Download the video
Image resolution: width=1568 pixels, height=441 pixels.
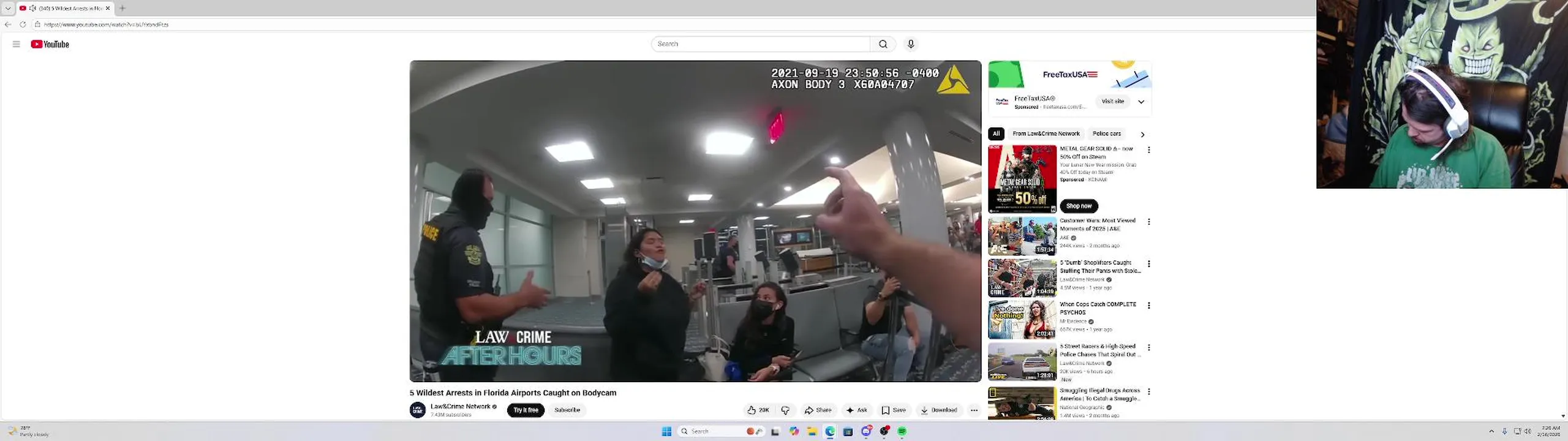[939, 410]
